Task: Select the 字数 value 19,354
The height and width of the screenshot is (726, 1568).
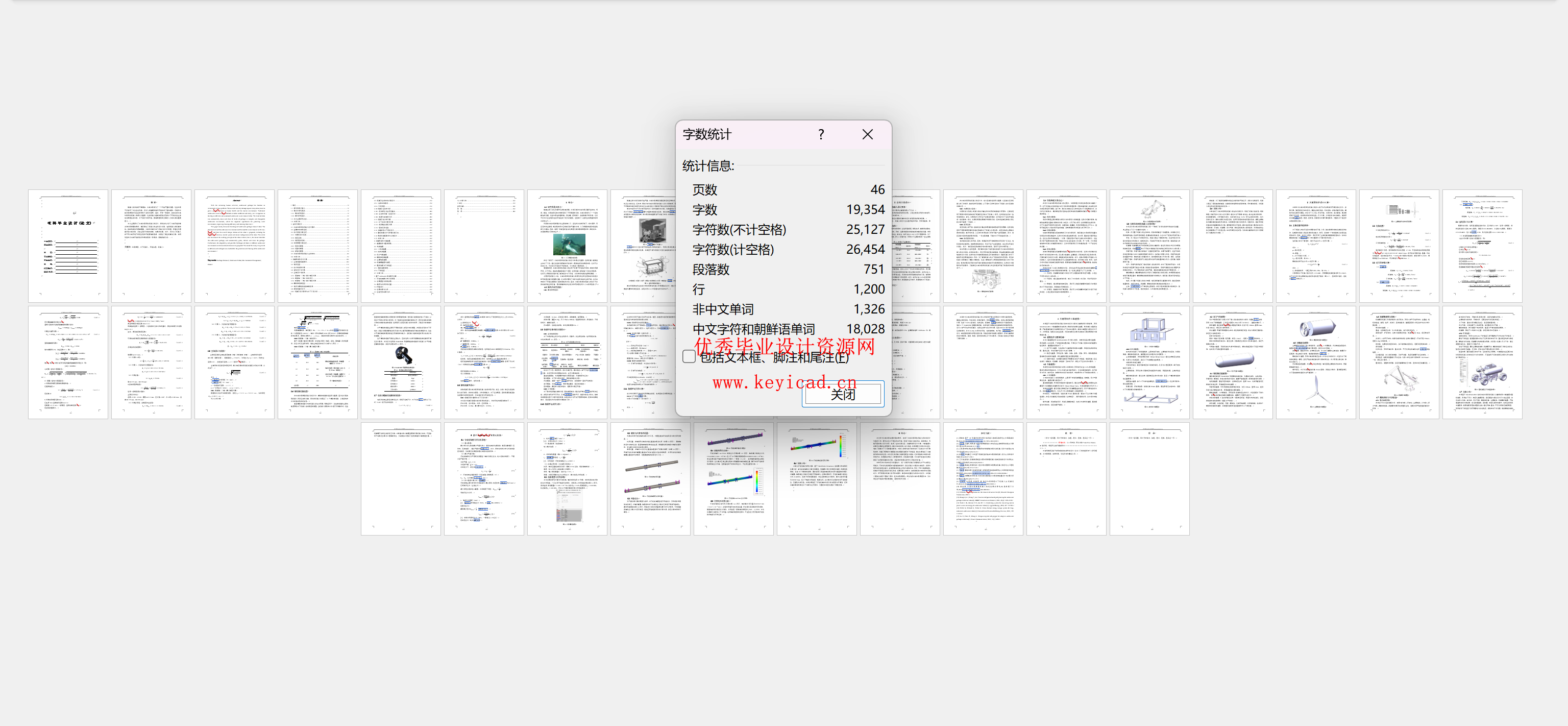Action: (865, 209)
